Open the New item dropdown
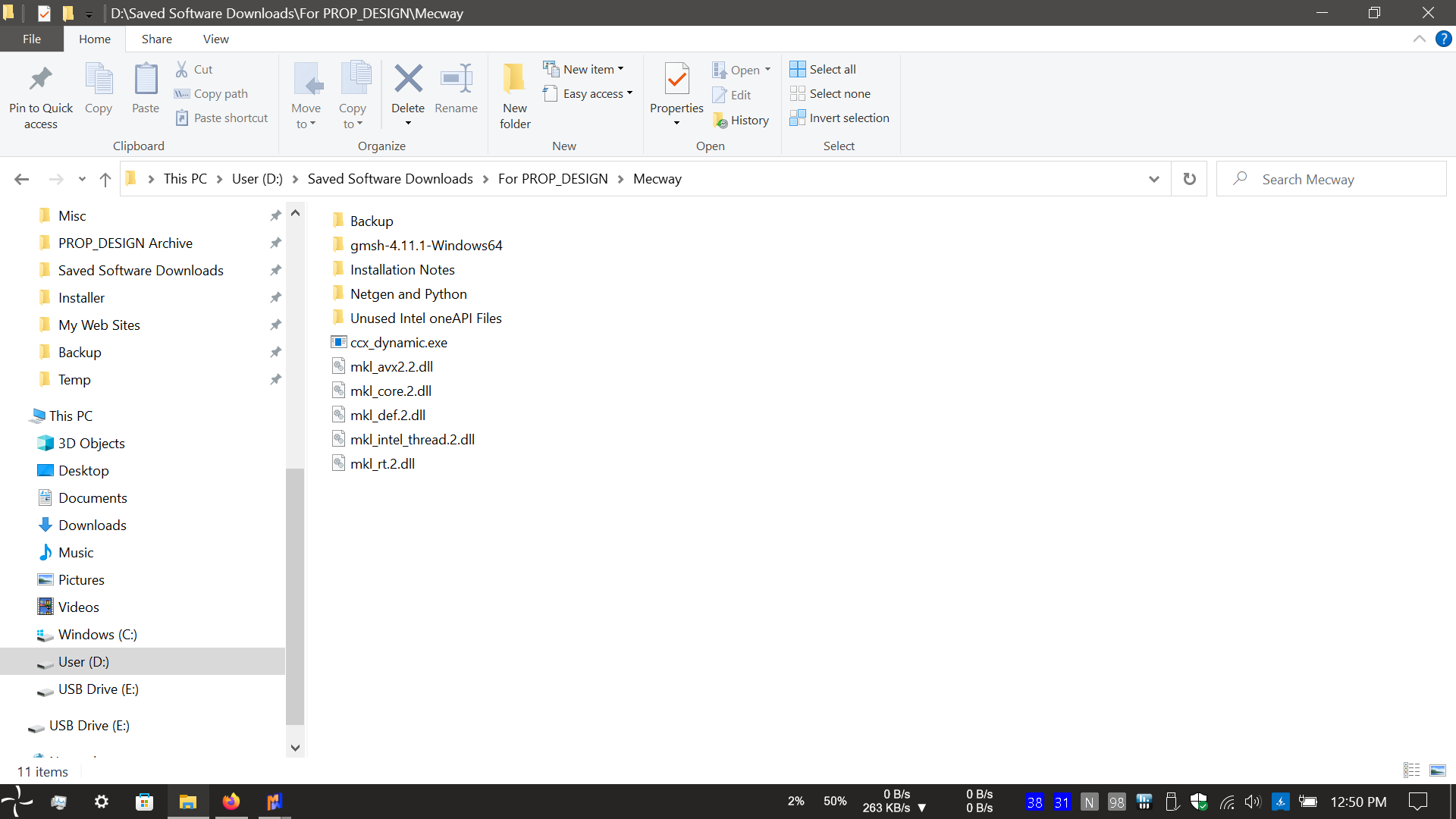This screenshot has height=819, width=1456. point(584,69)
